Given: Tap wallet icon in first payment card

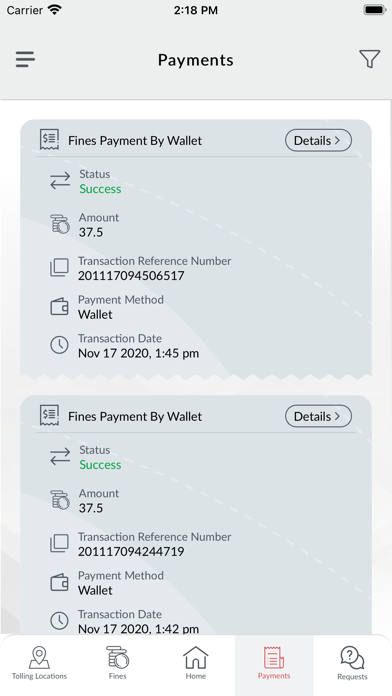Looking at the screenshot, I should point(59,307).
